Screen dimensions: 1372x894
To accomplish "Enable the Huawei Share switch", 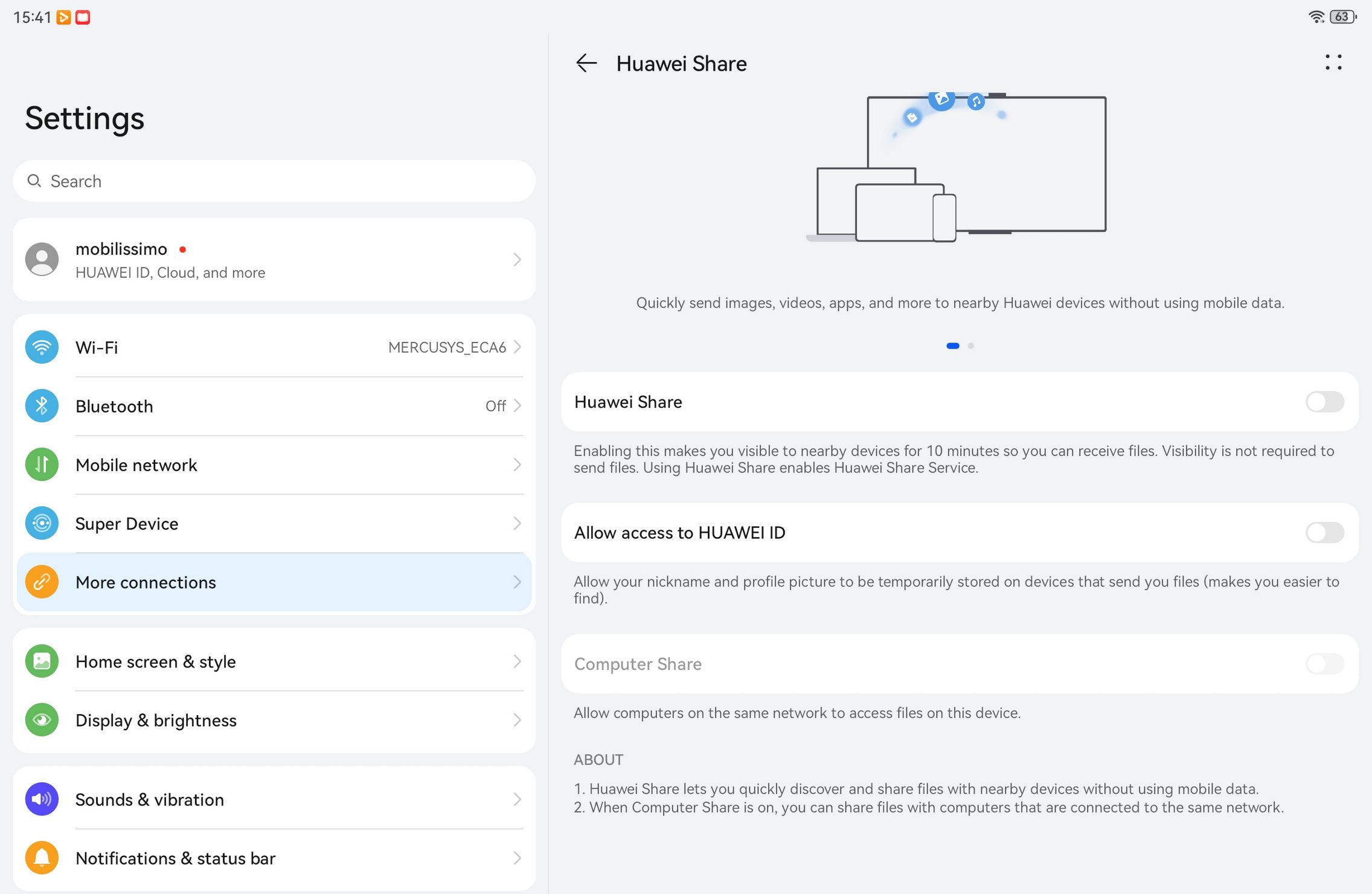I will (1324, 402).
